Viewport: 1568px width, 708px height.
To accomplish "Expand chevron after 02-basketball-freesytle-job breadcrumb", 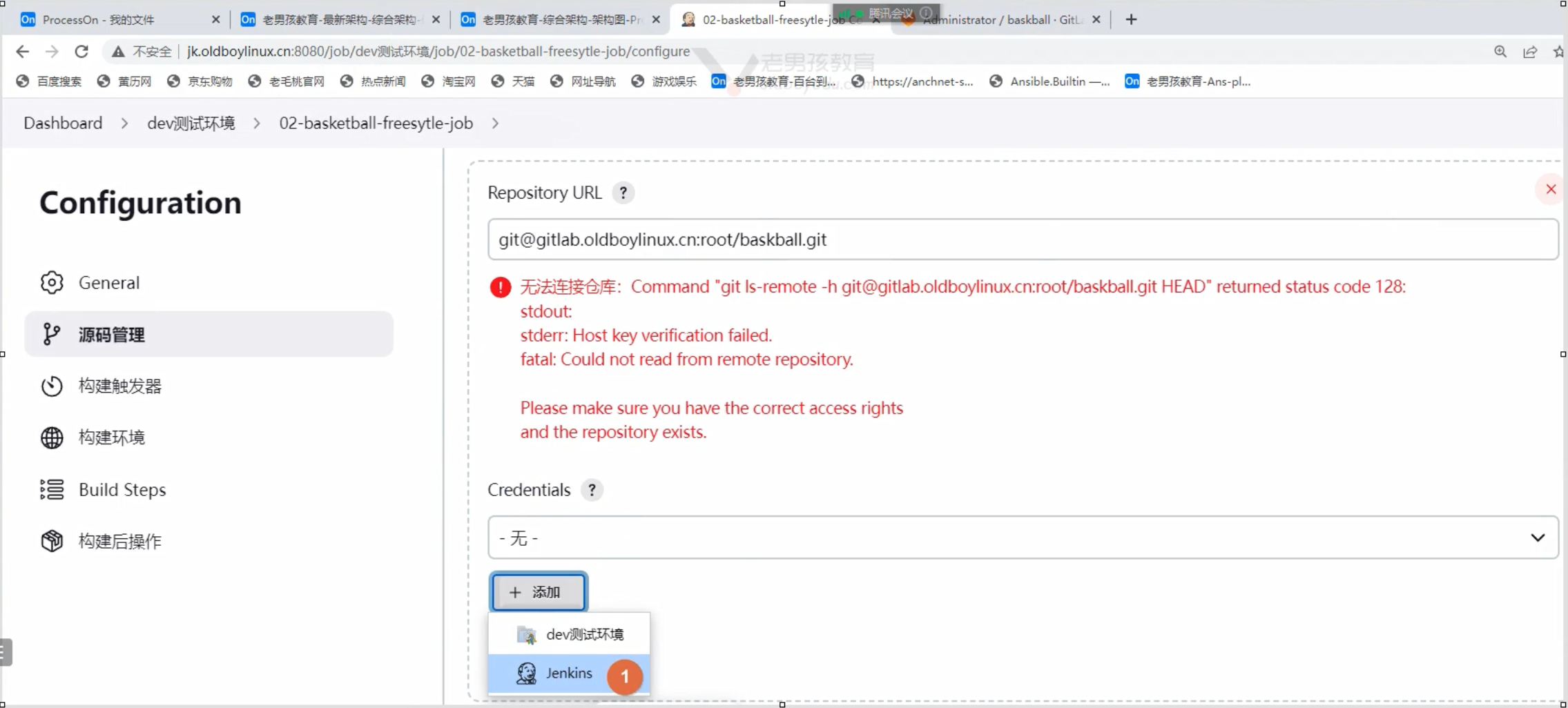I will click(x=495, y=123).
